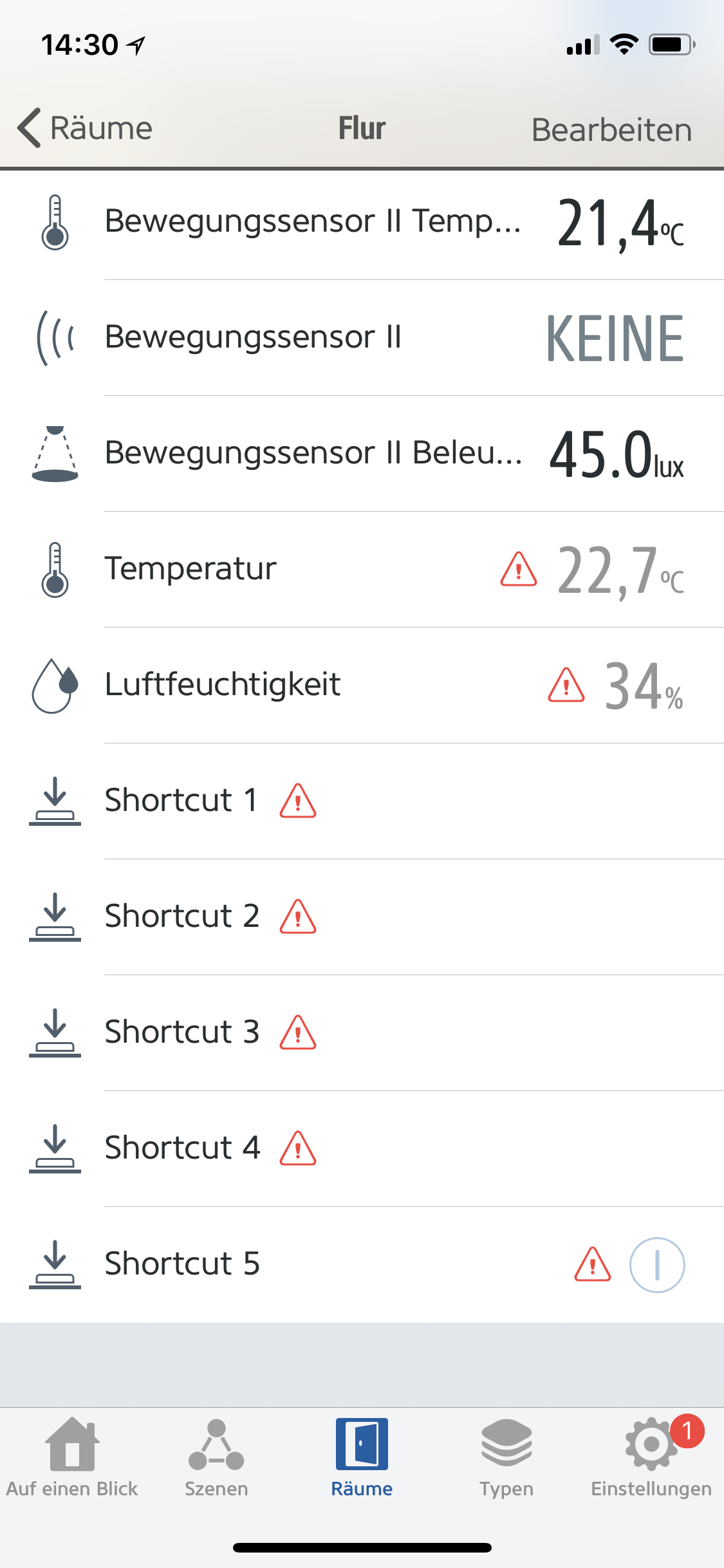This screenshot has height=1568, width=724.
Task: Tap the warning triangle next to Temperatur
Action: point(518,570)
